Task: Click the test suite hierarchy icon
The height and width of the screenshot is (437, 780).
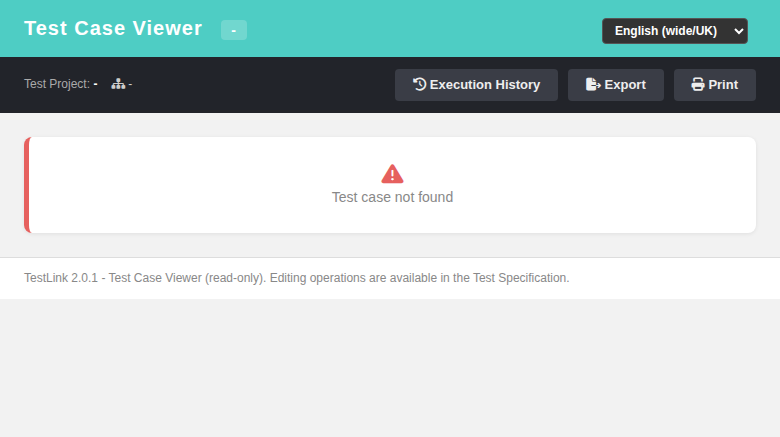Action: tap(118, 84)
